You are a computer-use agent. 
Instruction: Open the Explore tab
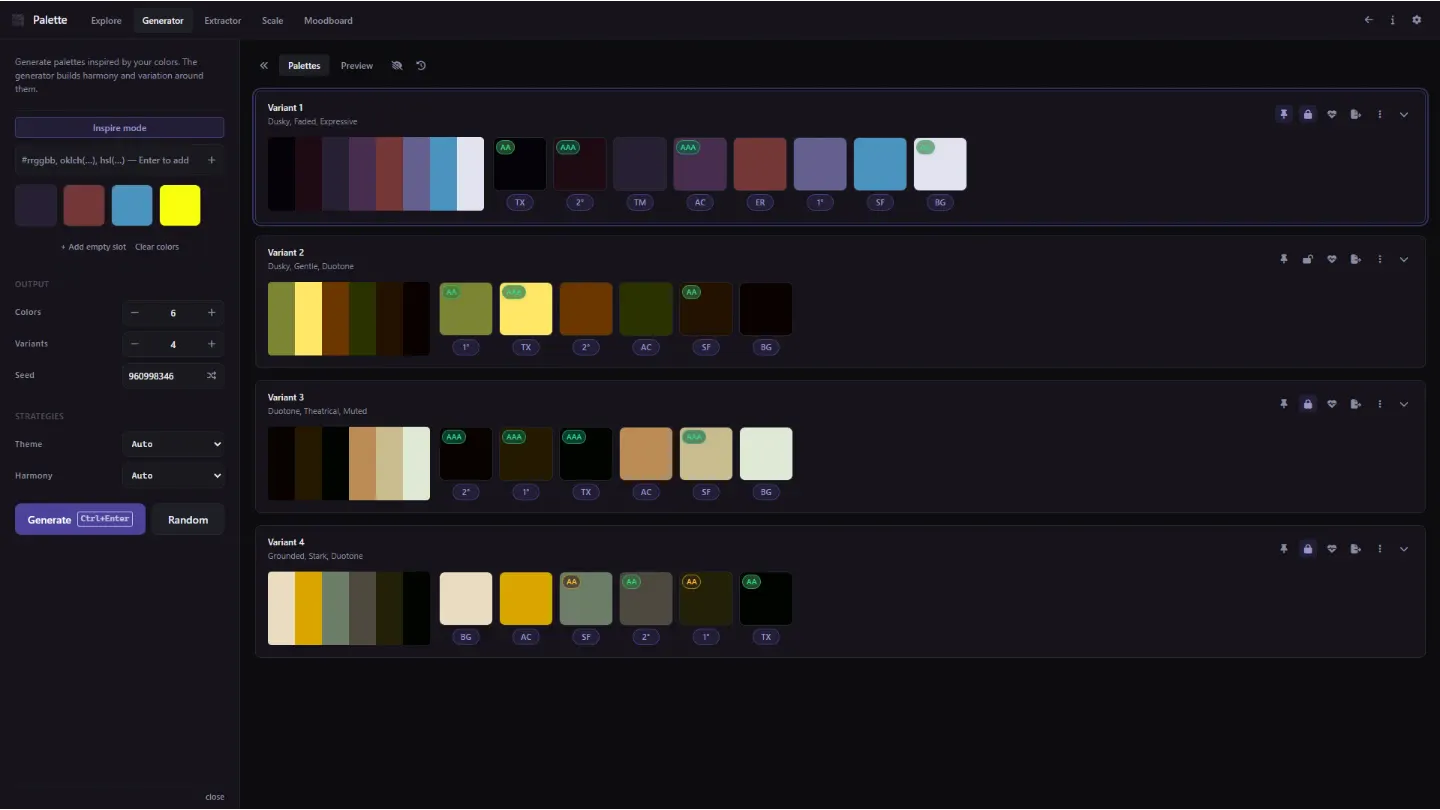pos(106,20)
